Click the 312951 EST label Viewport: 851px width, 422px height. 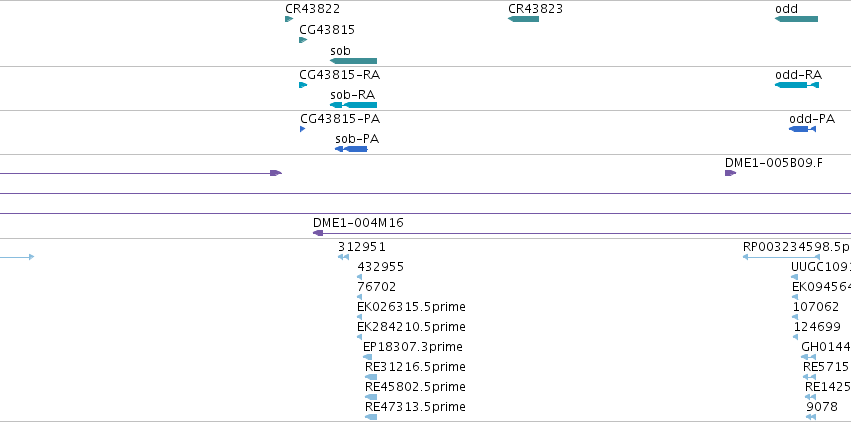tap(361, 247)
